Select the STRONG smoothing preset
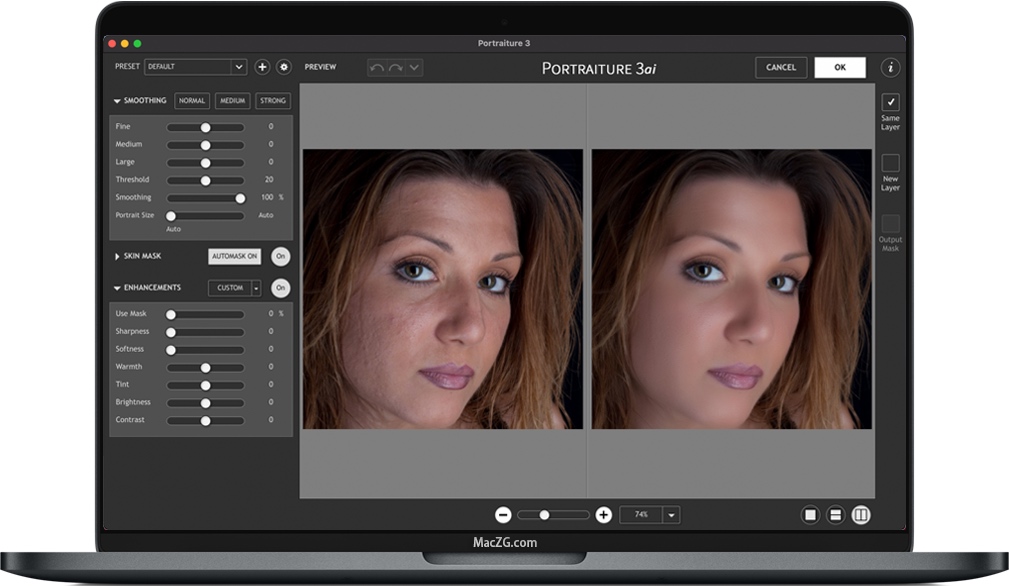Viewport: 1009px width, 586px height. pyautogui.click(x=272, y=101)
